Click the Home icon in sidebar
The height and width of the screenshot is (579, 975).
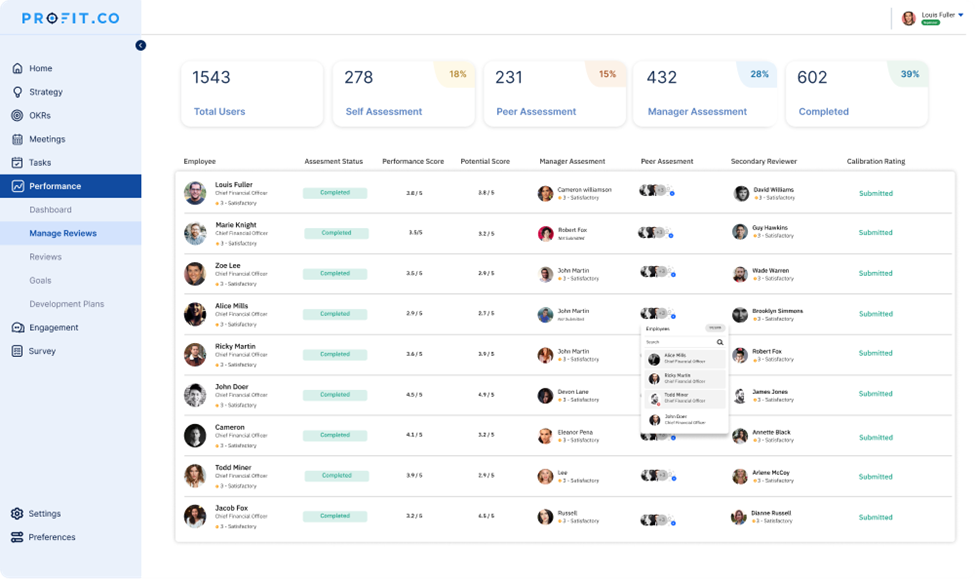tap(17, 69)
